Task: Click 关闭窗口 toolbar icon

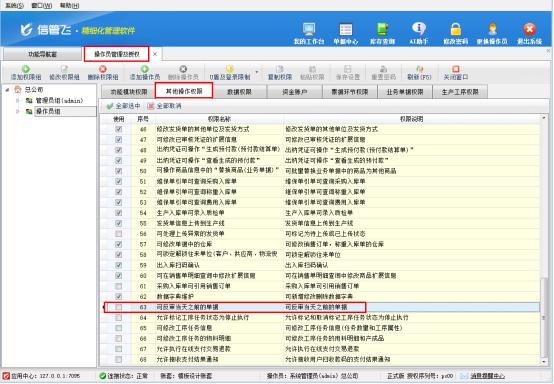Action: click(x=456, y=69)
